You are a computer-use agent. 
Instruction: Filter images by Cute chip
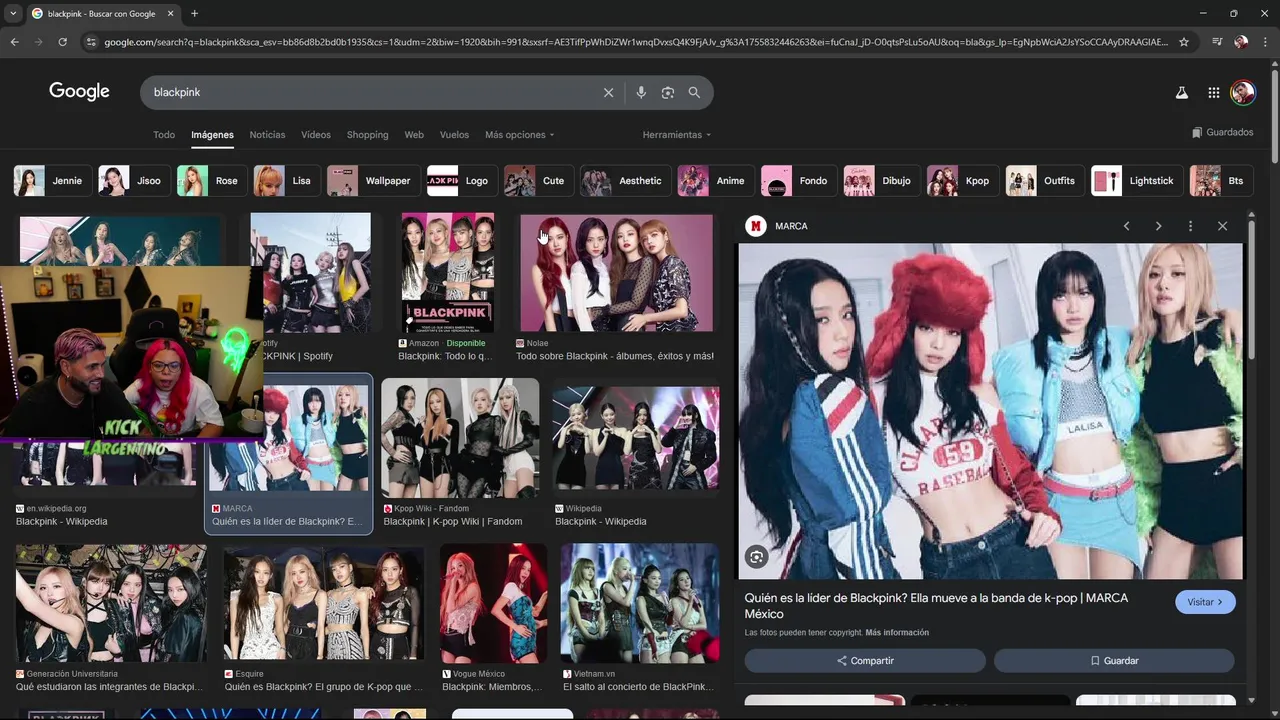[x=539, y=181]
